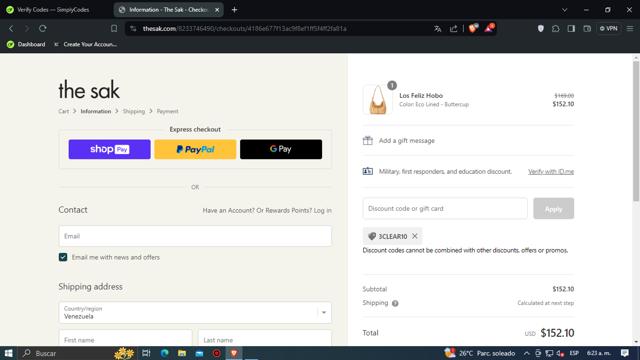Open the sidebar panel icon in toolbar

click(x=571, y=29)
